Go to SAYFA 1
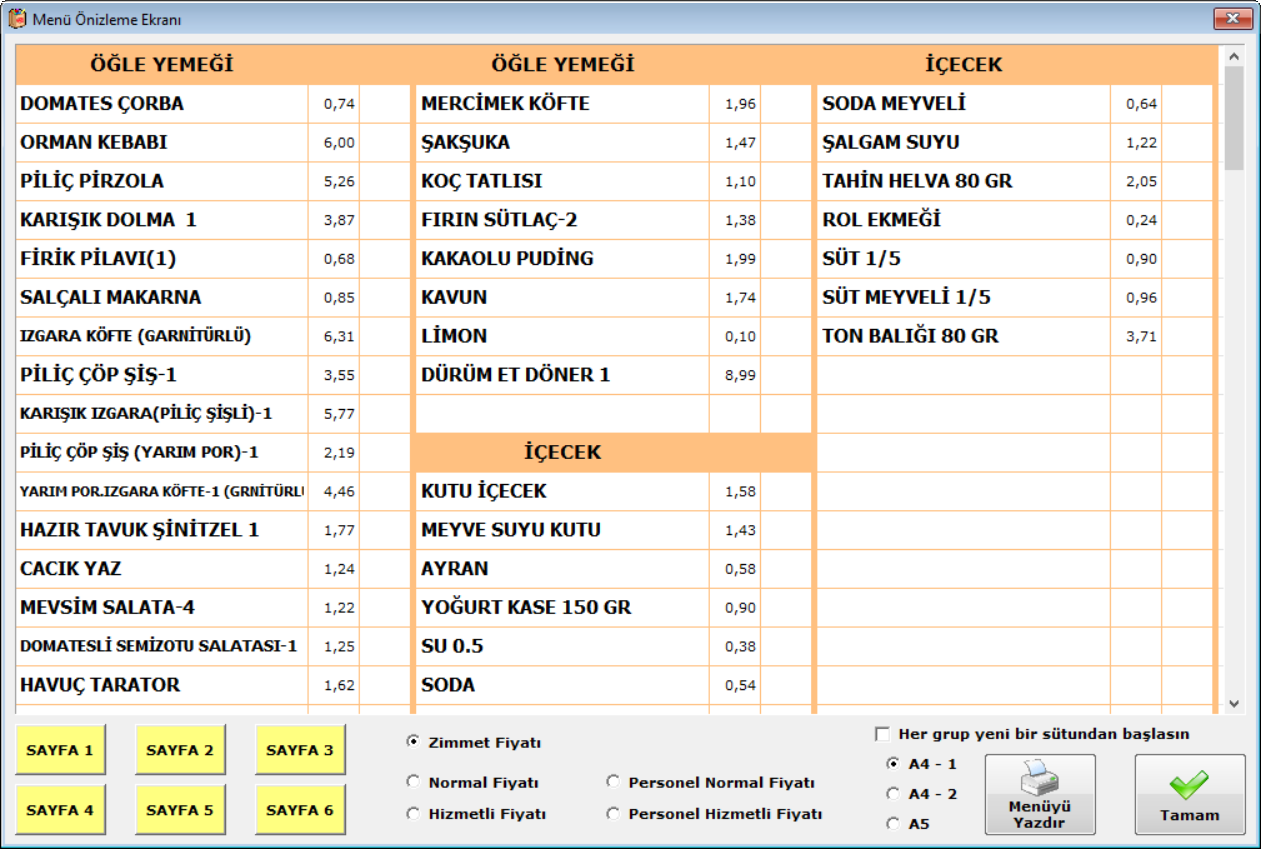1261x849 pixels. pyautogui.click(x=60, y=750)
